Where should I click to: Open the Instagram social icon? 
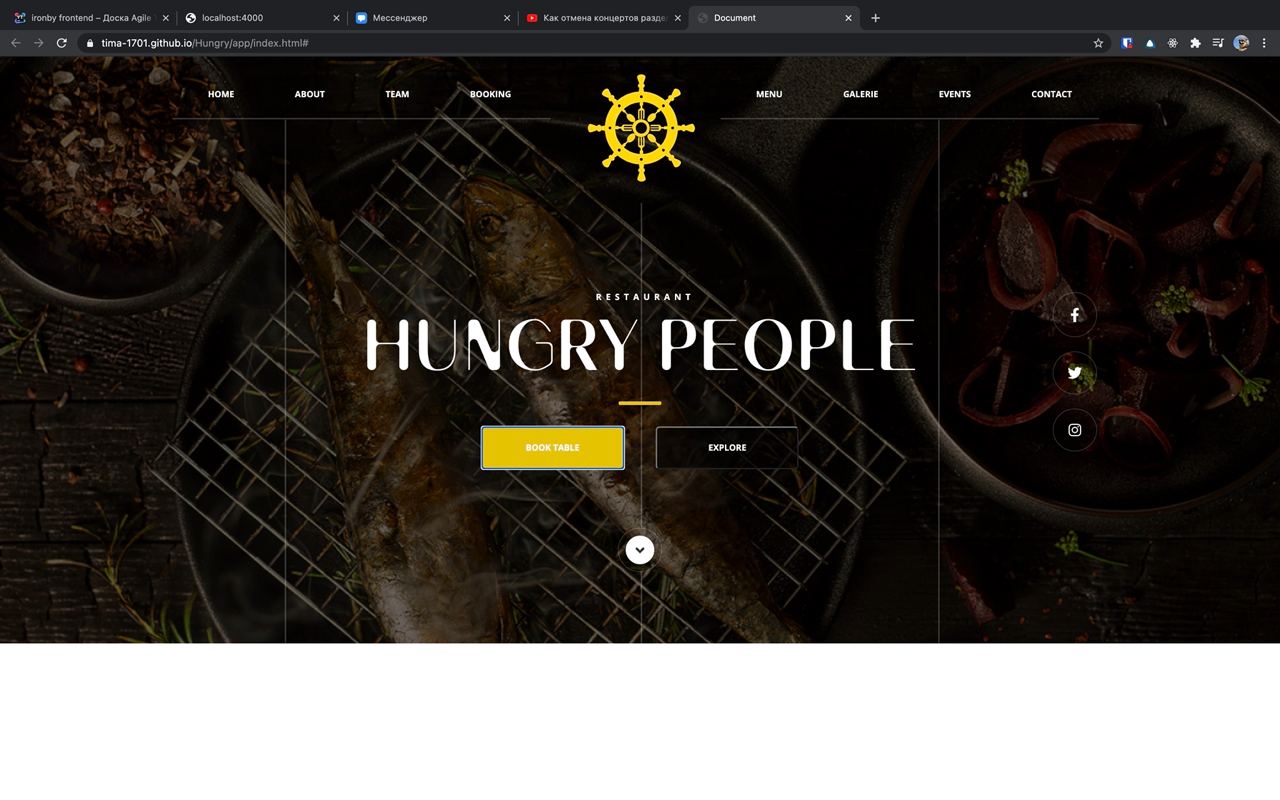point(1075,430)
